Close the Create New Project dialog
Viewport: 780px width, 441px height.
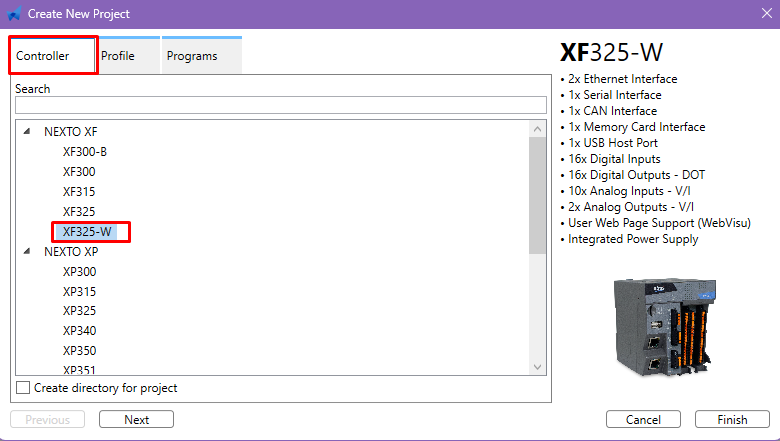click(x=763, y=14)
